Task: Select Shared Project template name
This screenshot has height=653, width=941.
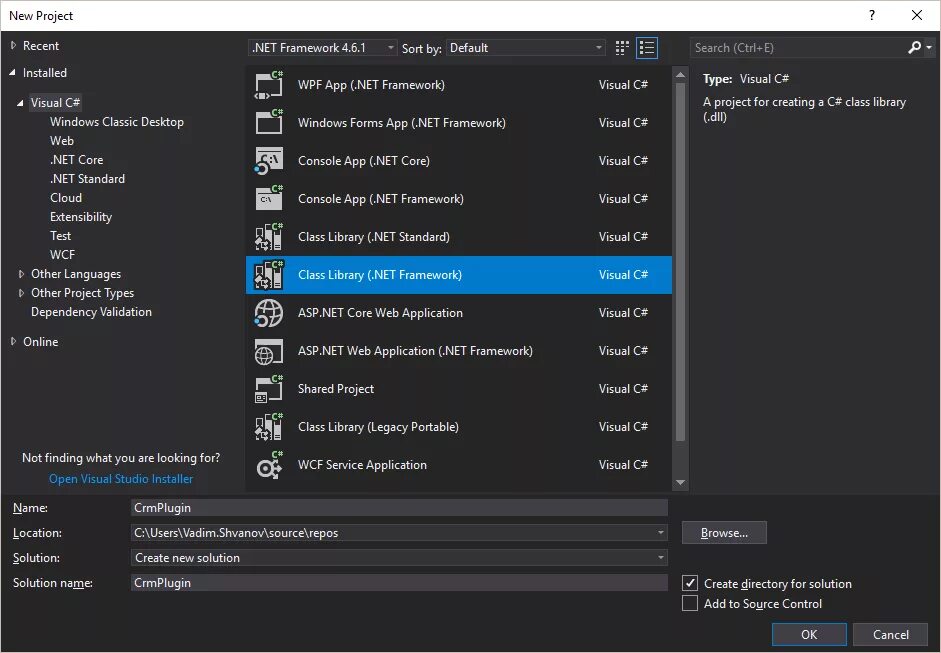Action: coord(336,389)
